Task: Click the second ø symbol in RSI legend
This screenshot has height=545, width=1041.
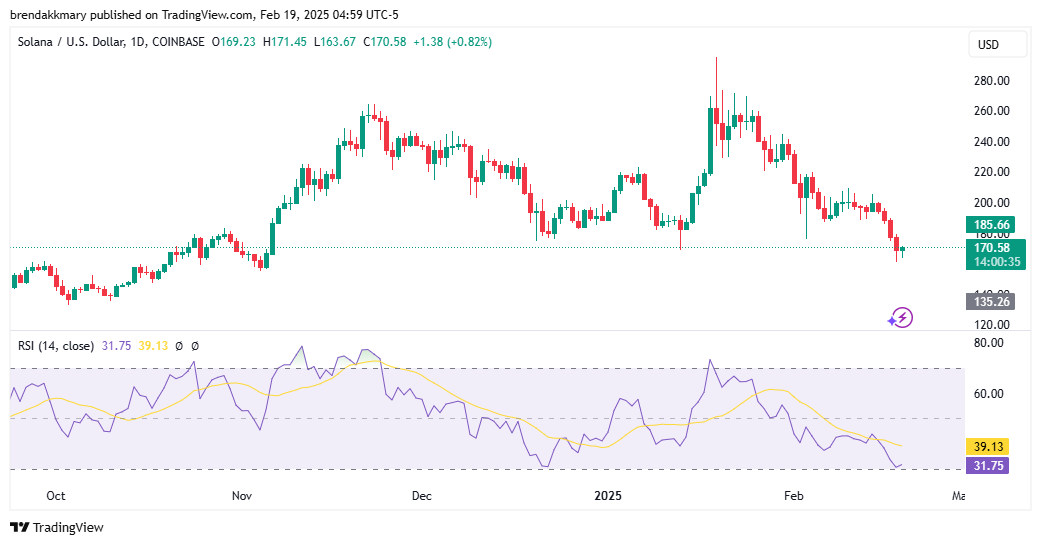Action: pos(195,346)
